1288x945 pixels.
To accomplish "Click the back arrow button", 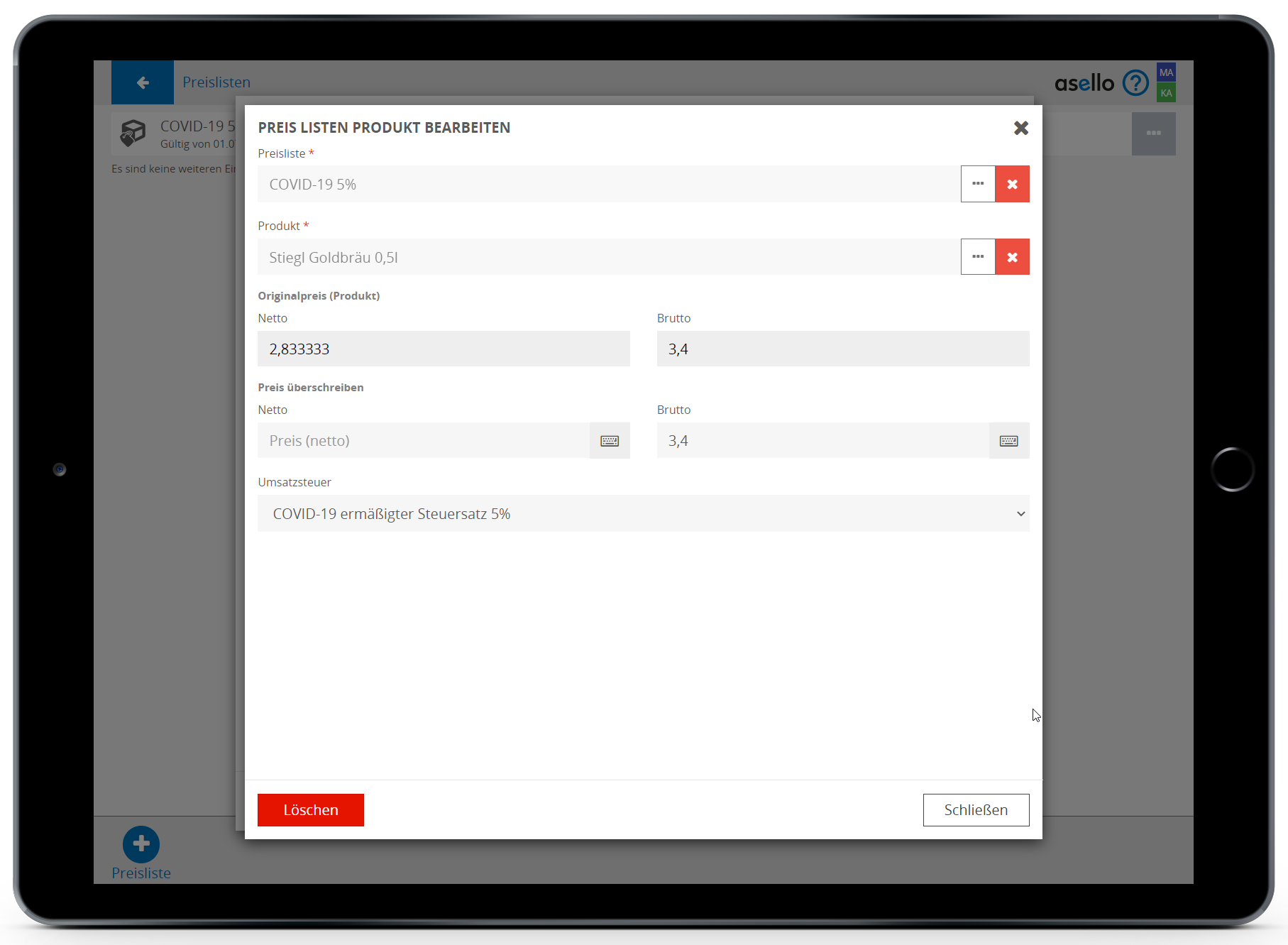I will (x=143, y=82).
